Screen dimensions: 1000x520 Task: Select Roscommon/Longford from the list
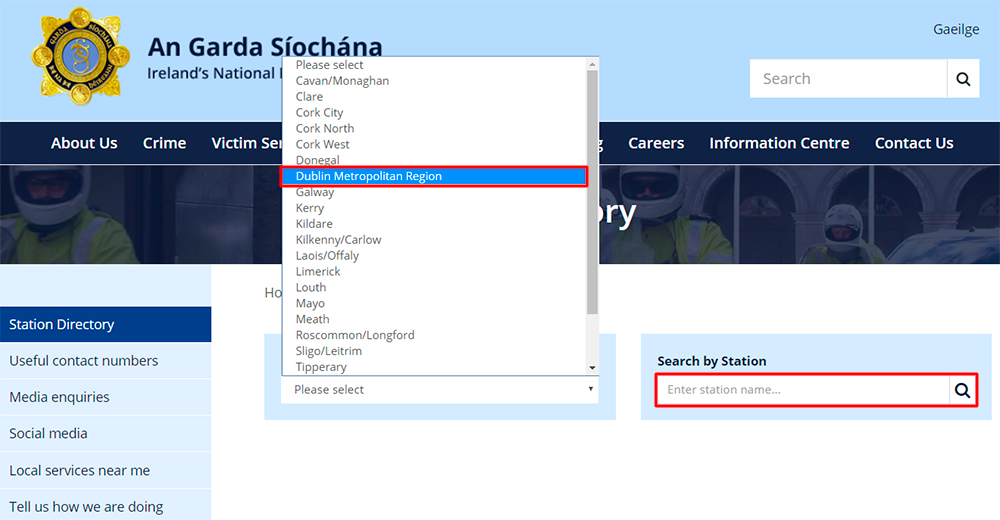point(434,336)
